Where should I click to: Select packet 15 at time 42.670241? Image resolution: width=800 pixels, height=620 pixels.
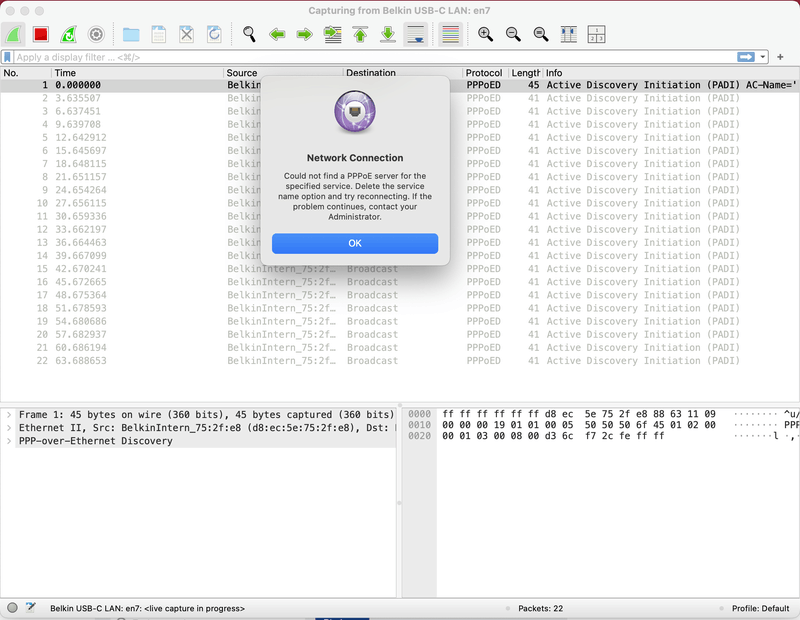pyautogui.click(x=400, y=269)
